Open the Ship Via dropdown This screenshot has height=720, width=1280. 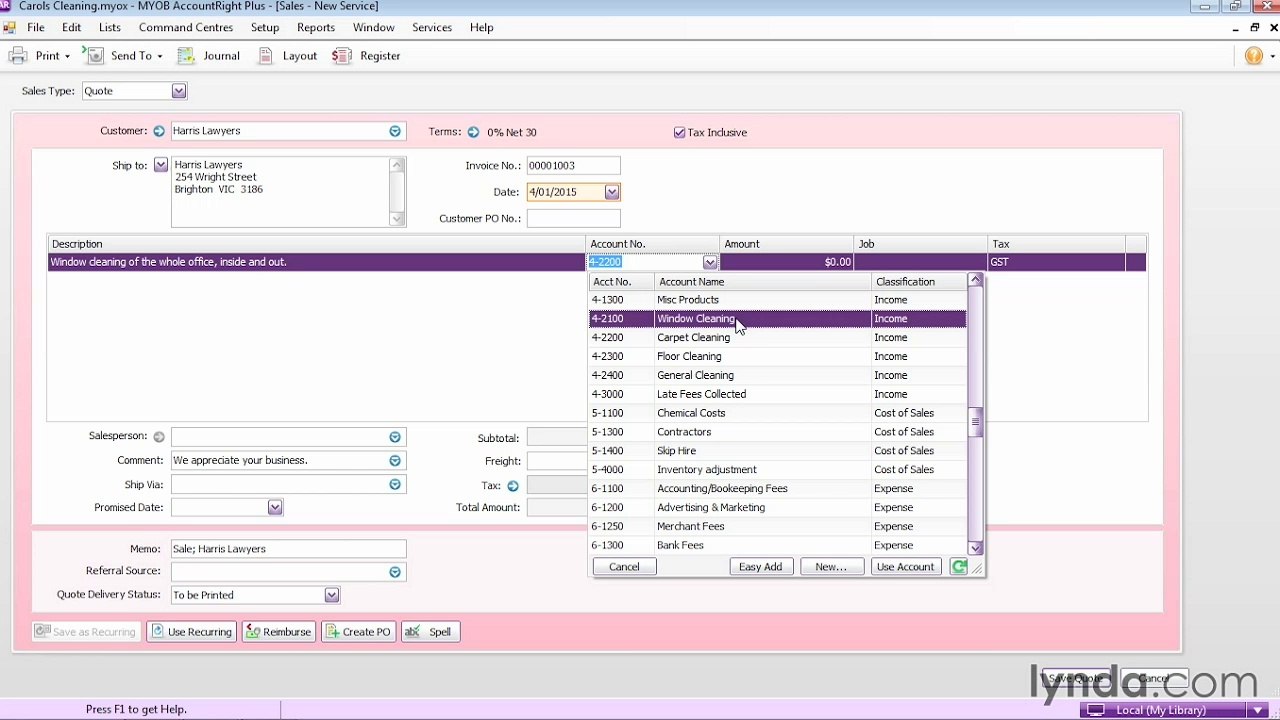(395, 485)
